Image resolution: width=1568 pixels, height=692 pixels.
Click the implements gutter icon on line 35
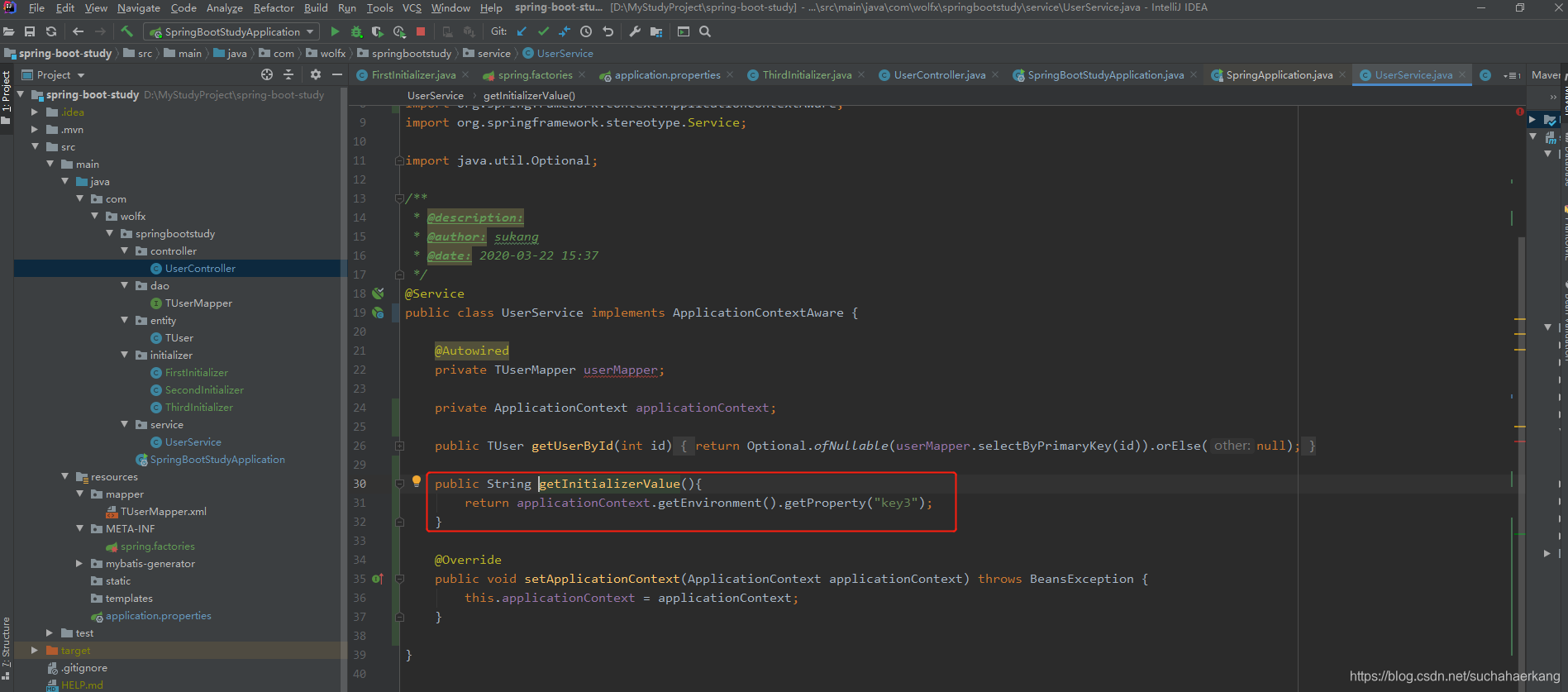[378, 579]
